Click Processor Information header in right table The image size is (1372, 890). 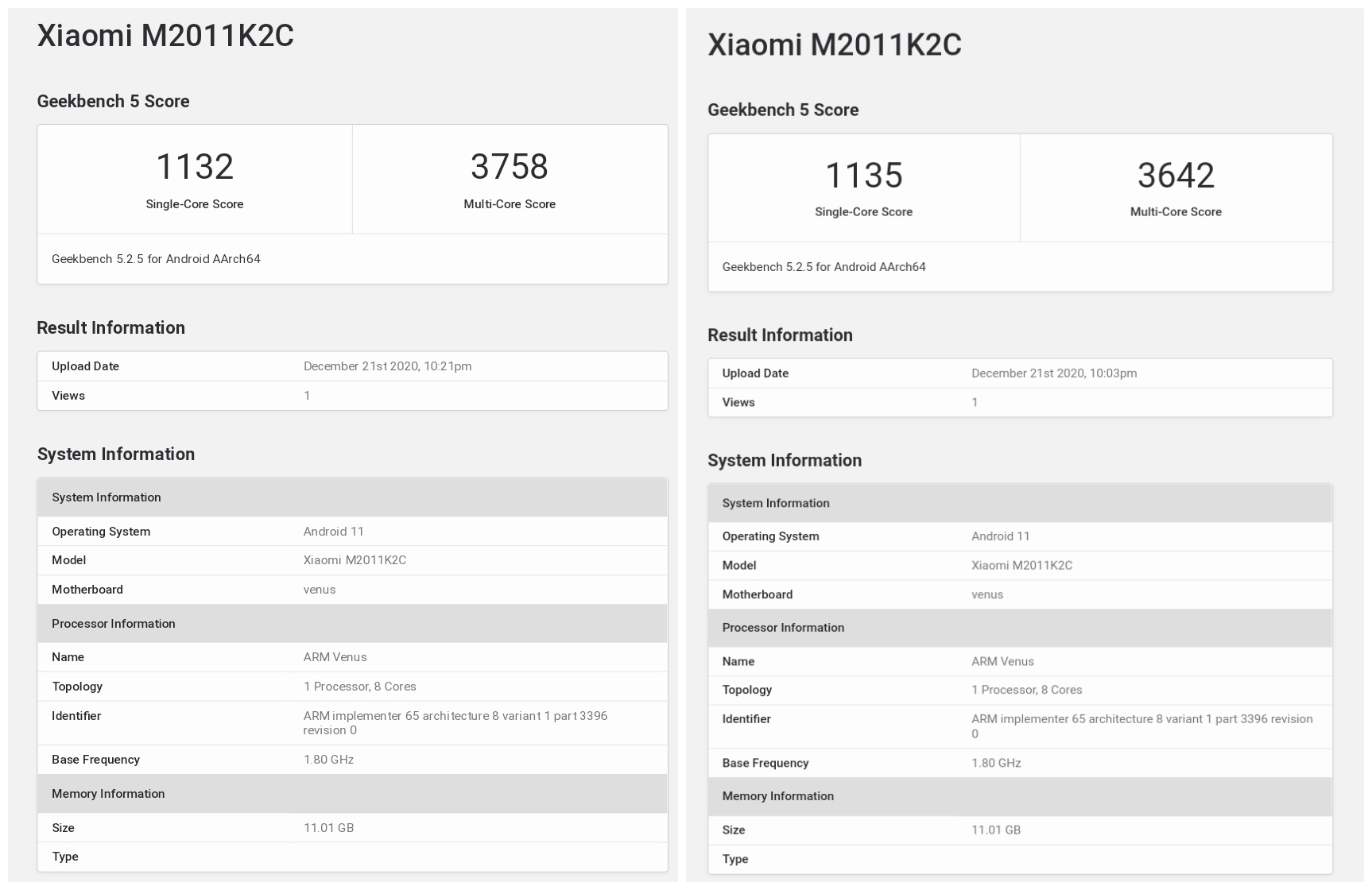coord(1020,628)
